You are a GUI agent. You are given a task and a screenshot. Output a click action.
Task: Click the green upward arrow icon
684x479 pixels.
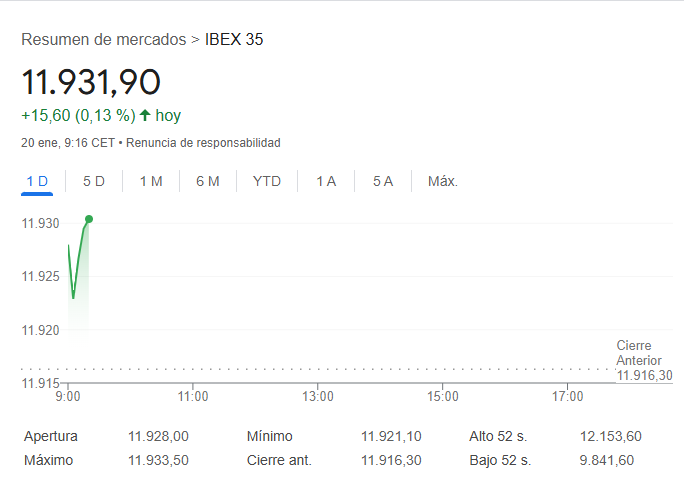145,115
